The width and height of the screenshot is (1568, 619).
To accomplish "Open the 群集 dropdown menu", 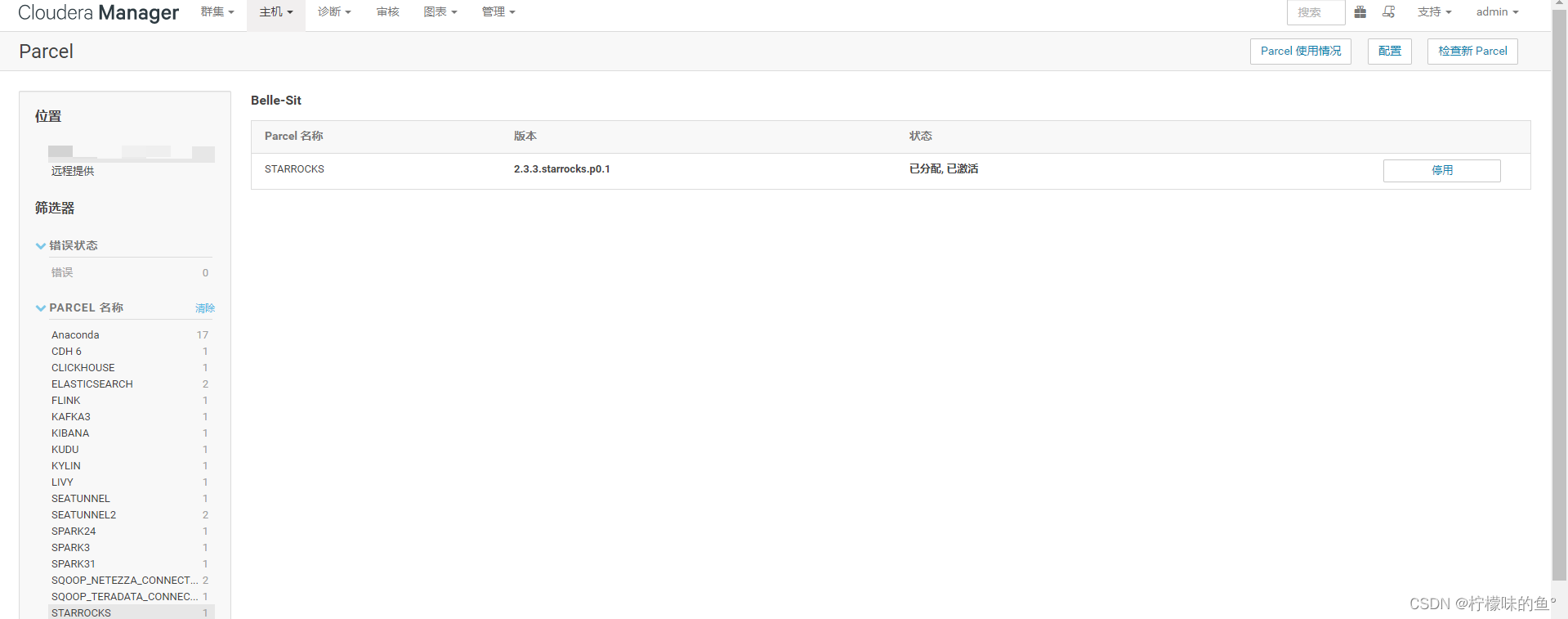I will pos(217,12).
